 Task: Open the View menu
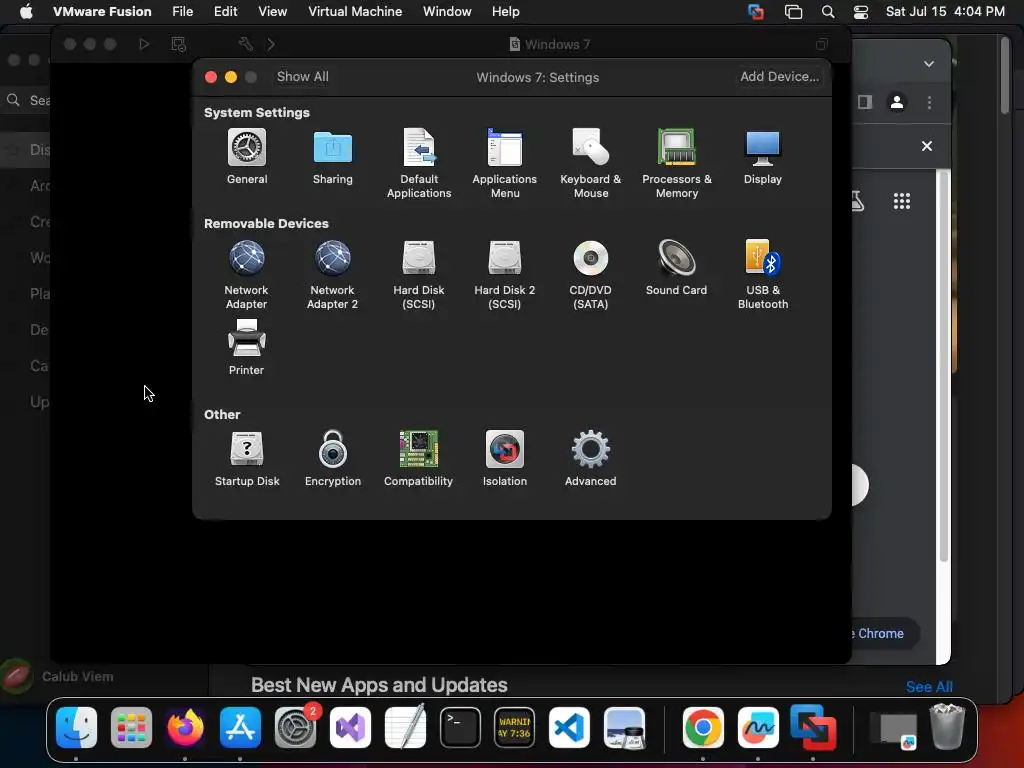272,11
